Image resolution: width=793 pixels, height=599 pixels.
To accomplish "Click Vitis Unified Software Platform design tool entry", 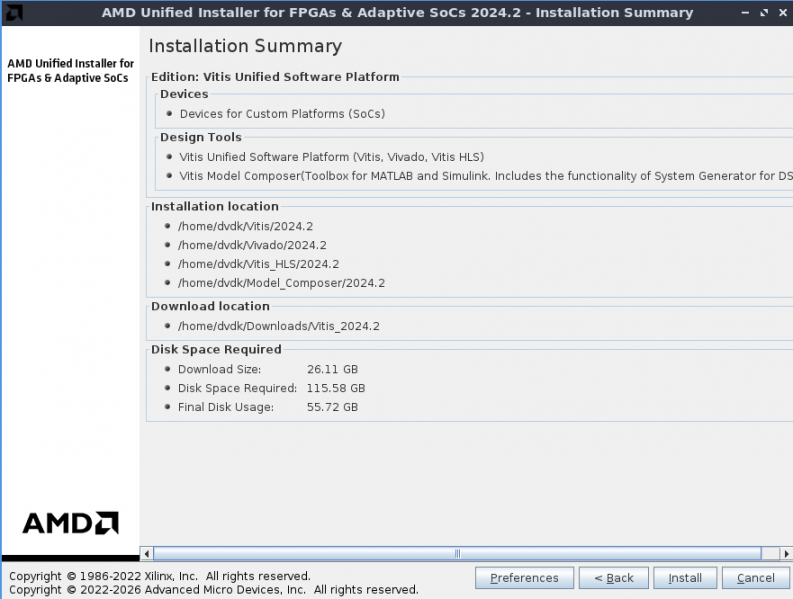I will point(332,157).
